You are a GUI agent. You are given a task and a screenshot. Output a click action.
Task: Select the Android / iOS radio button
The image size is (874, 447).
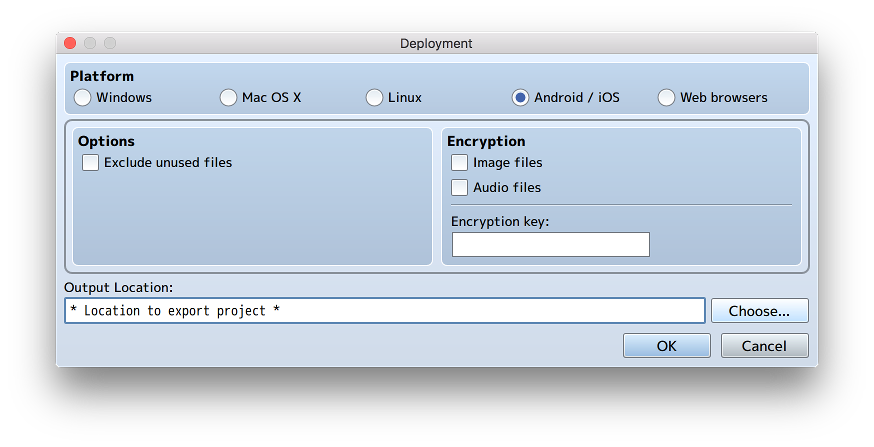[520, 98]
